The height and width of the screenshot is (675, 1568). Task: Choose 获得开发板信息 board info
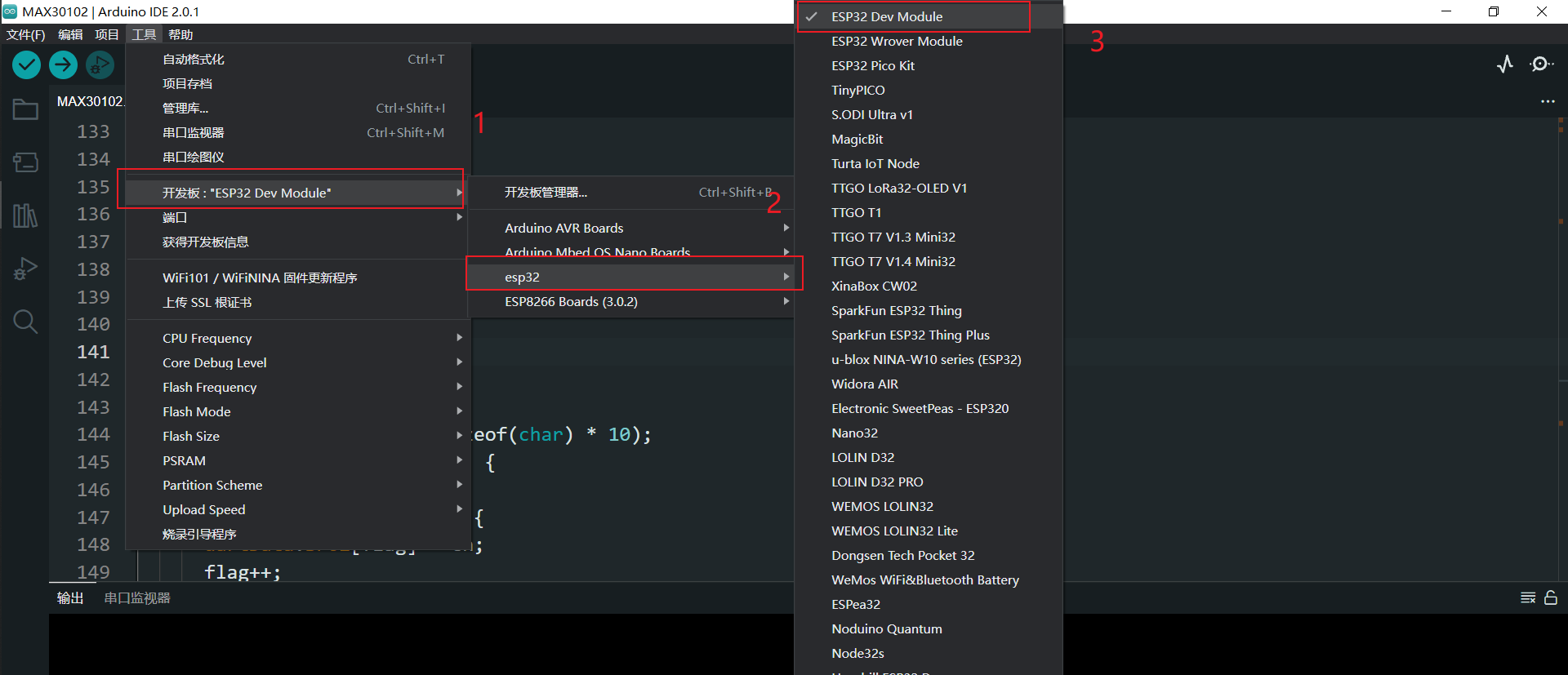[298, 242]
